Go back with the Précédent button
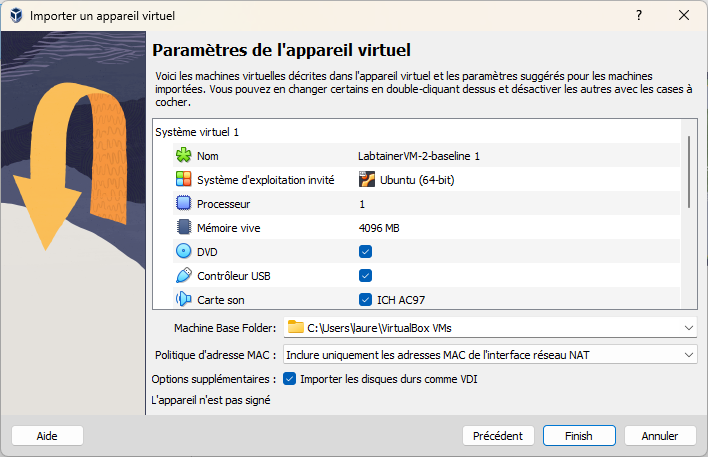Viewport: 708px width, 457px height. coord(498,436)
